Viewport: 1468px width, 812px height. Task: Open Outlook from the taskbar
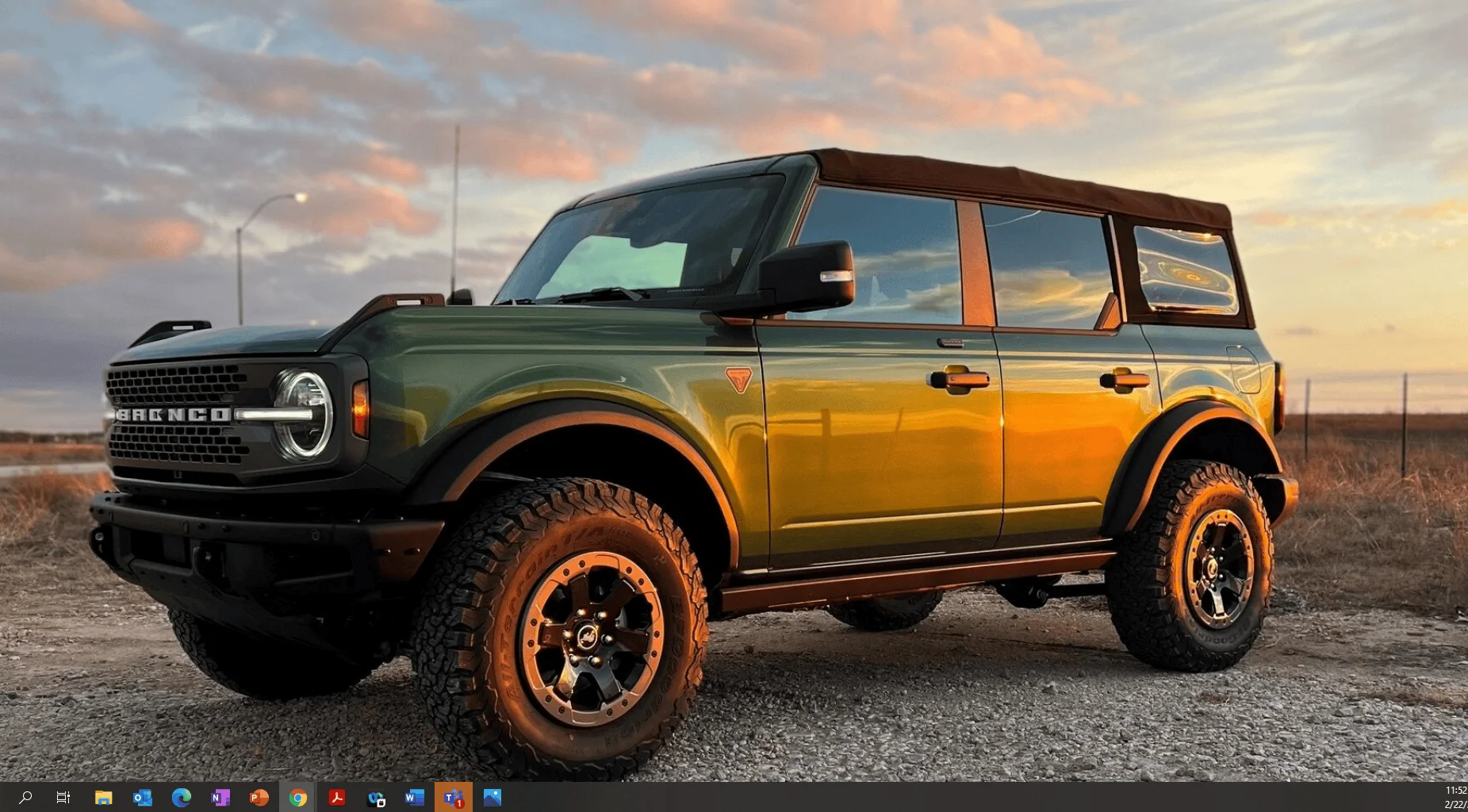[x=142, y=797]
